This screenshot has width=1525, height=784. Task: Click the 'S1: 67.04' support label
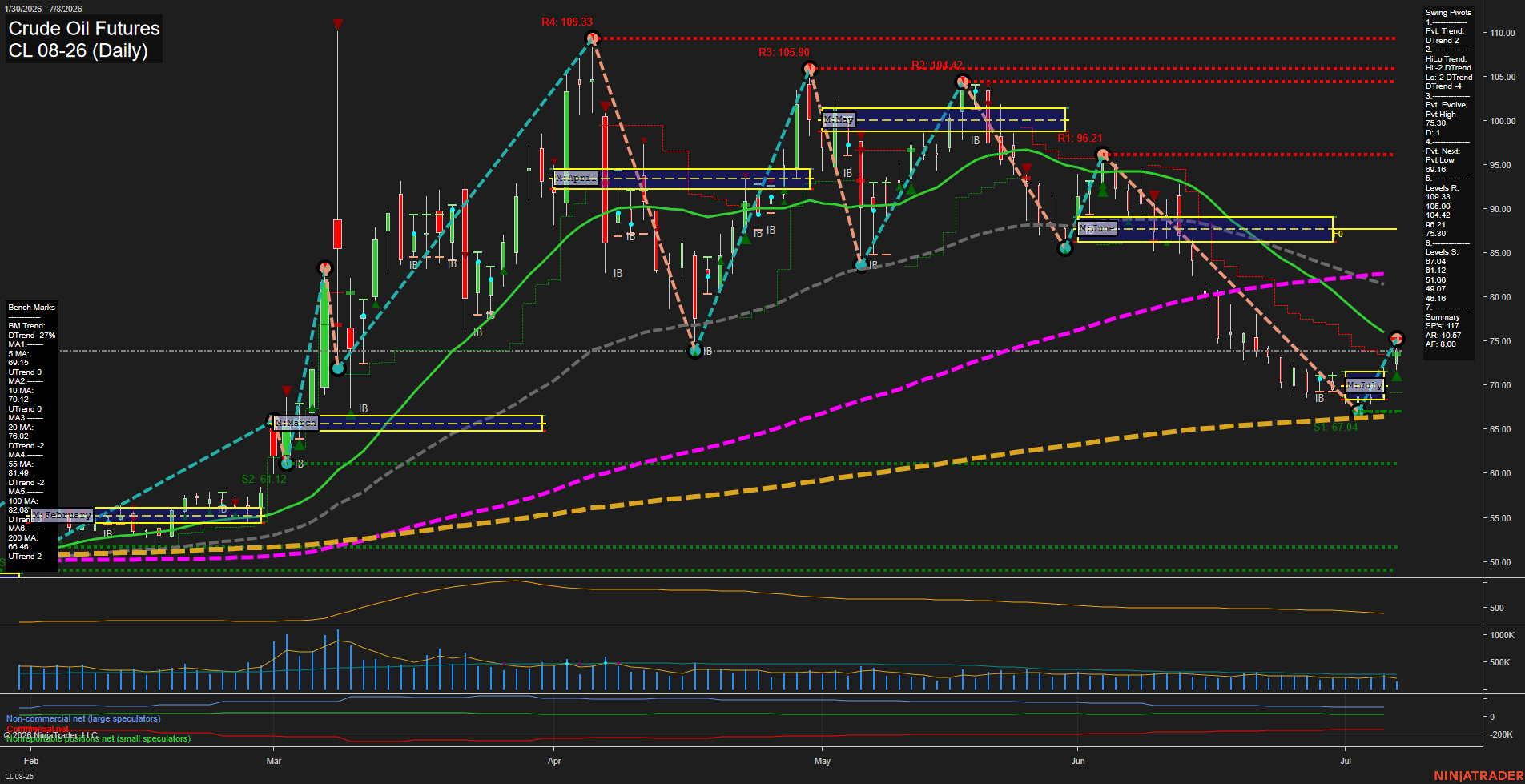(1335, 428)
